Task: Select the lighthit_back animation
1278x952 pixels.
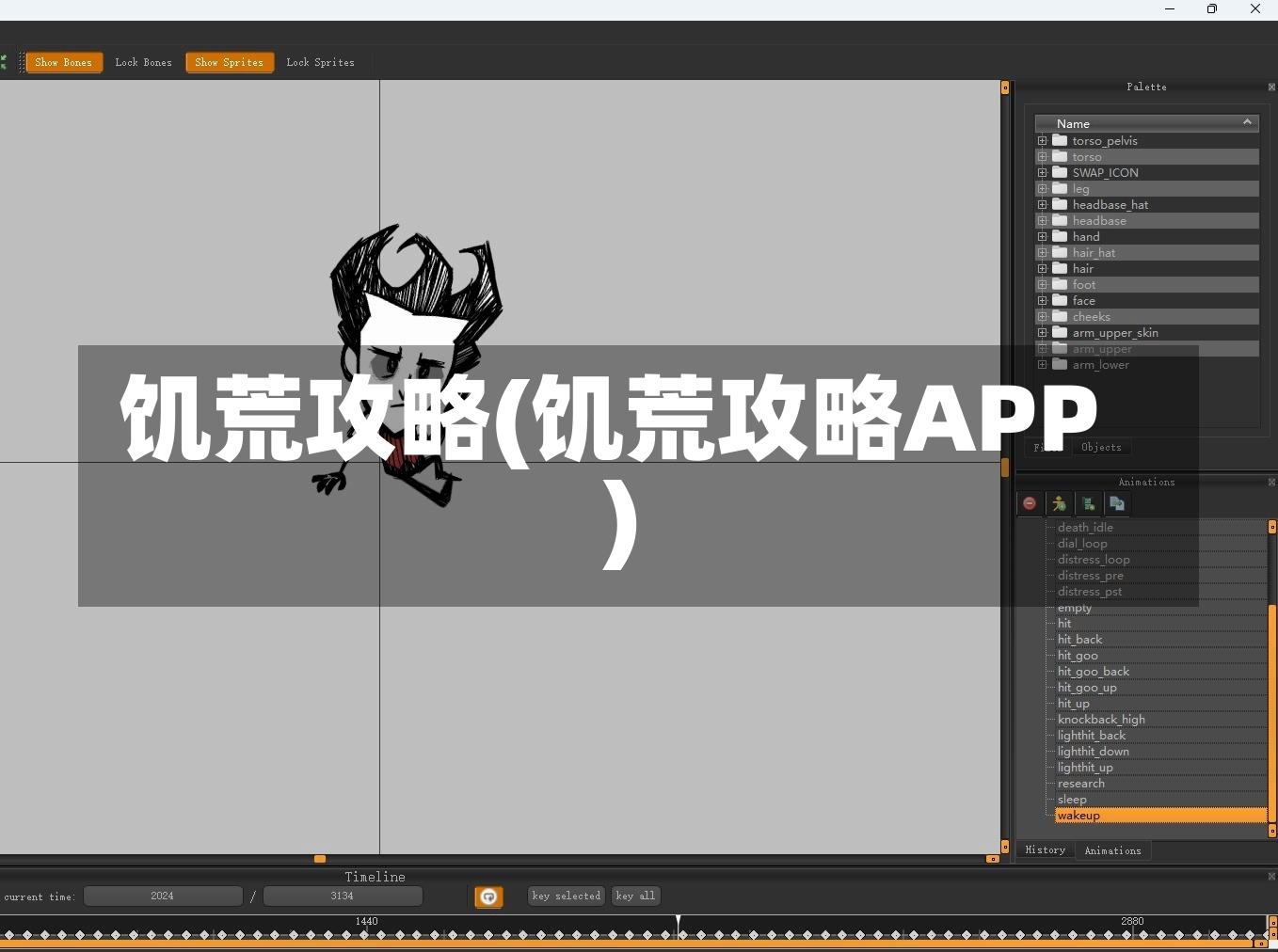Action: pos(1160,736)
